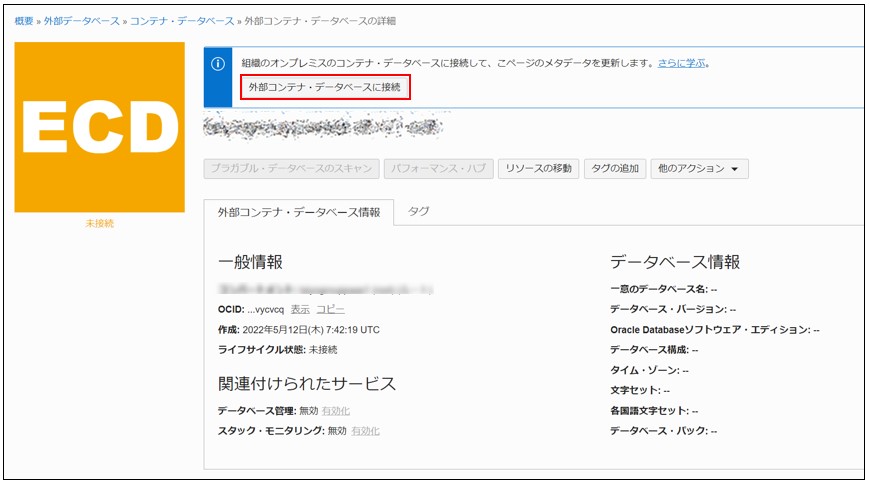Open the 他のアクション dropdown menu

tap(699, 169)
